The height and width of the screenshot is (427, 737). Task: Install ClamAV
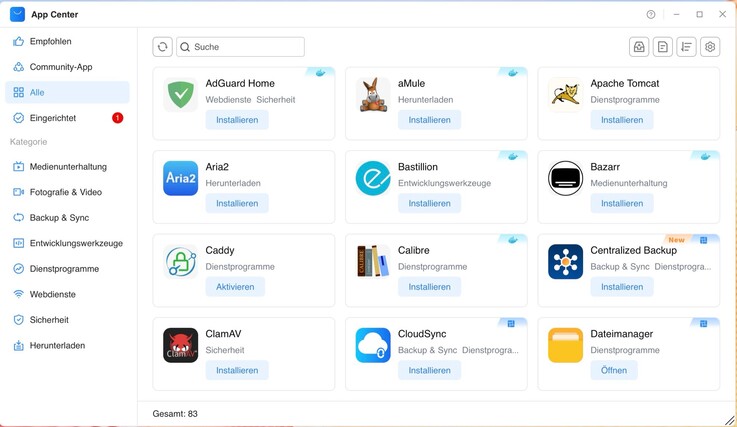pyautogui.click(x=237, y=370)
